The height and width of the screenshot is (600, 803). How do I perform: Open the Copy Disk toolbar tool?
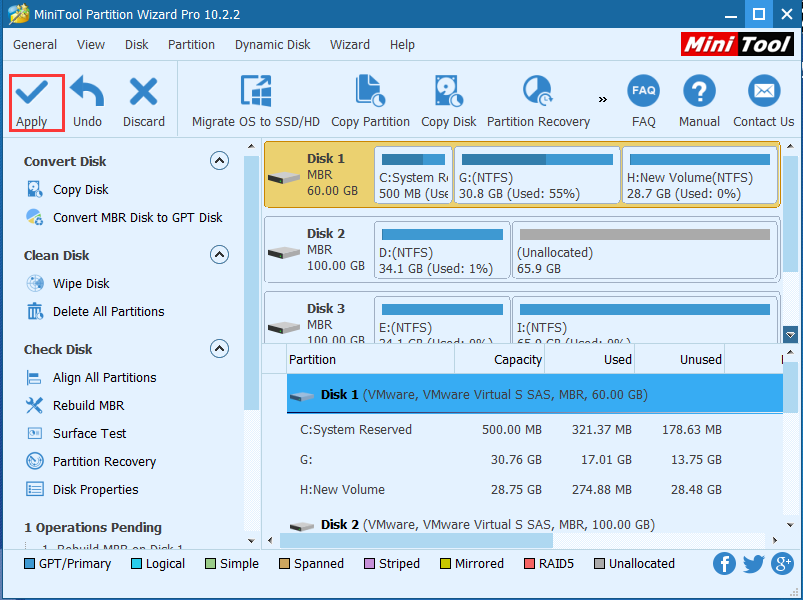click(449, 102)
